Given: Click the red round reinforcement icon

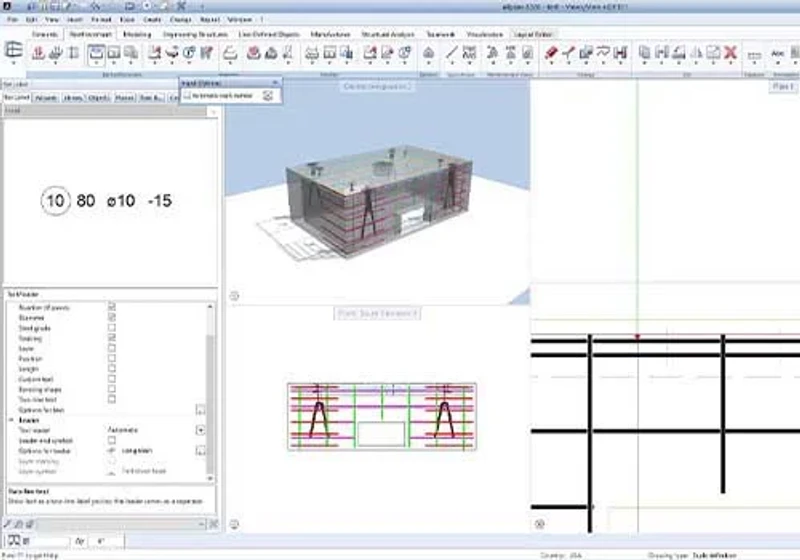Looking at the screenshot, I should pyautogui.click(x=254, y=52).
